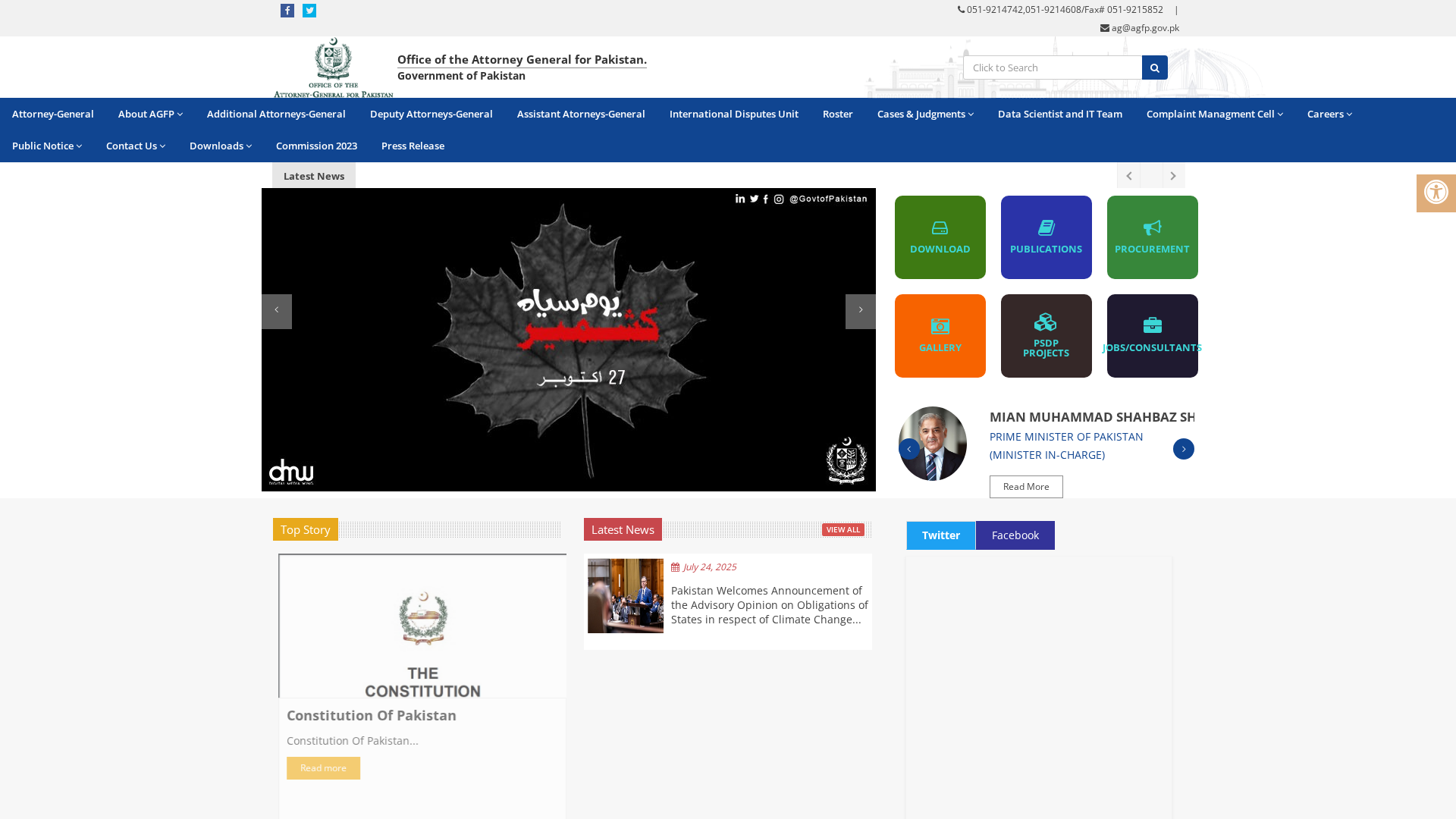The image size is (1456, 819).
Task: Open Deputy Attorneys-General page
Action: coord(431,114)
